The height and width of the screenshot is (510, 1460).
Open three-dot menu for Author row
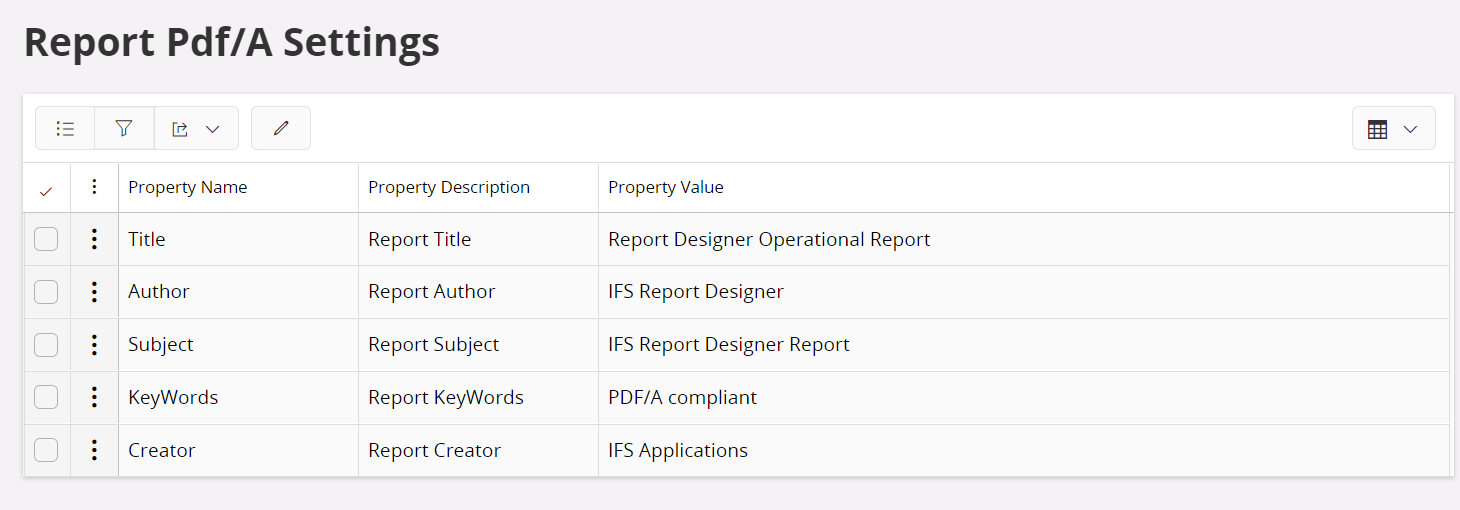pyautogui.click(x=94, y=292)
